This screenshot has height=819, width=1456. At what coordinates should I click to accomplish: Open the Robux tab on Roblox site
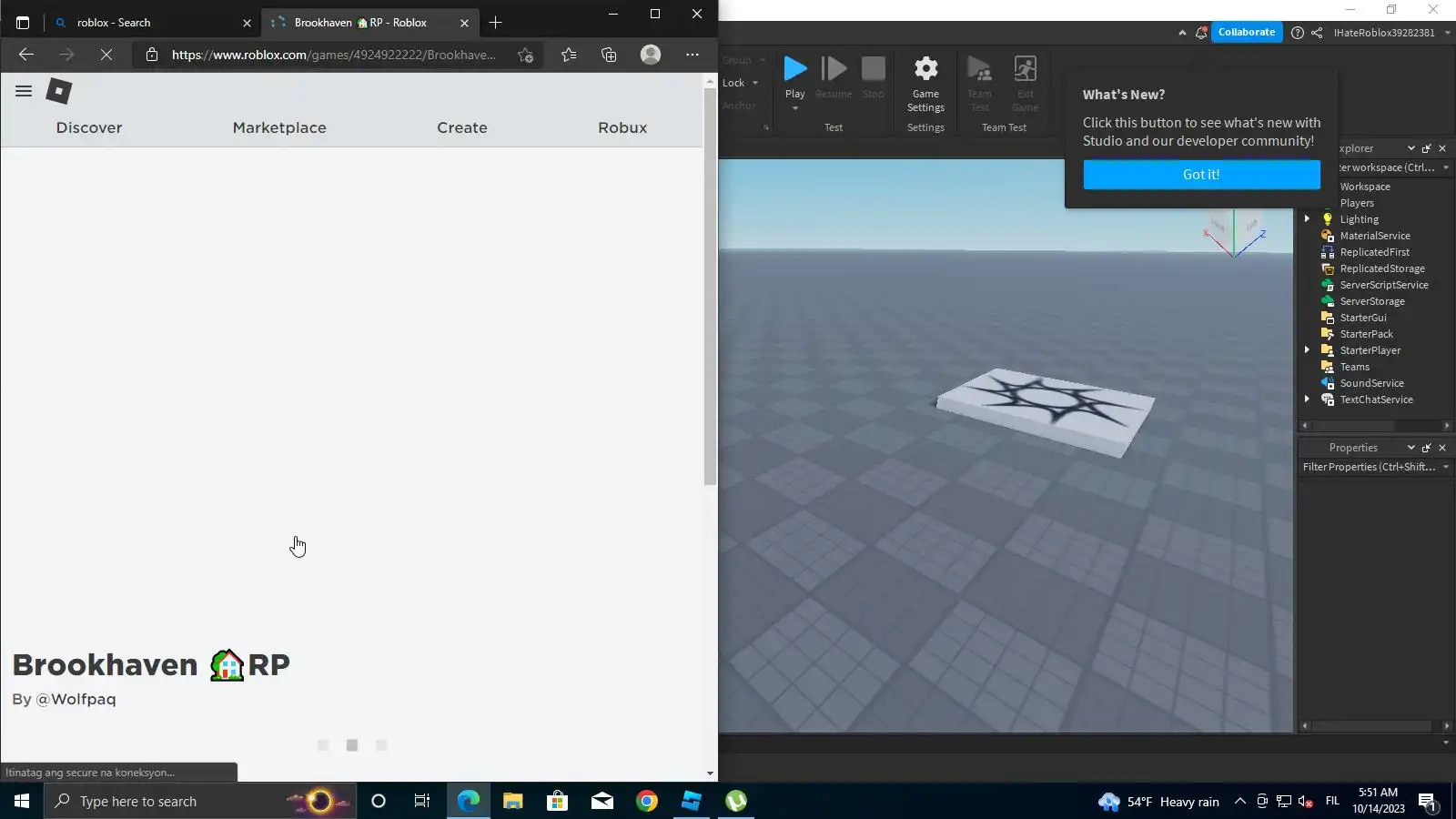pos(622,128)
